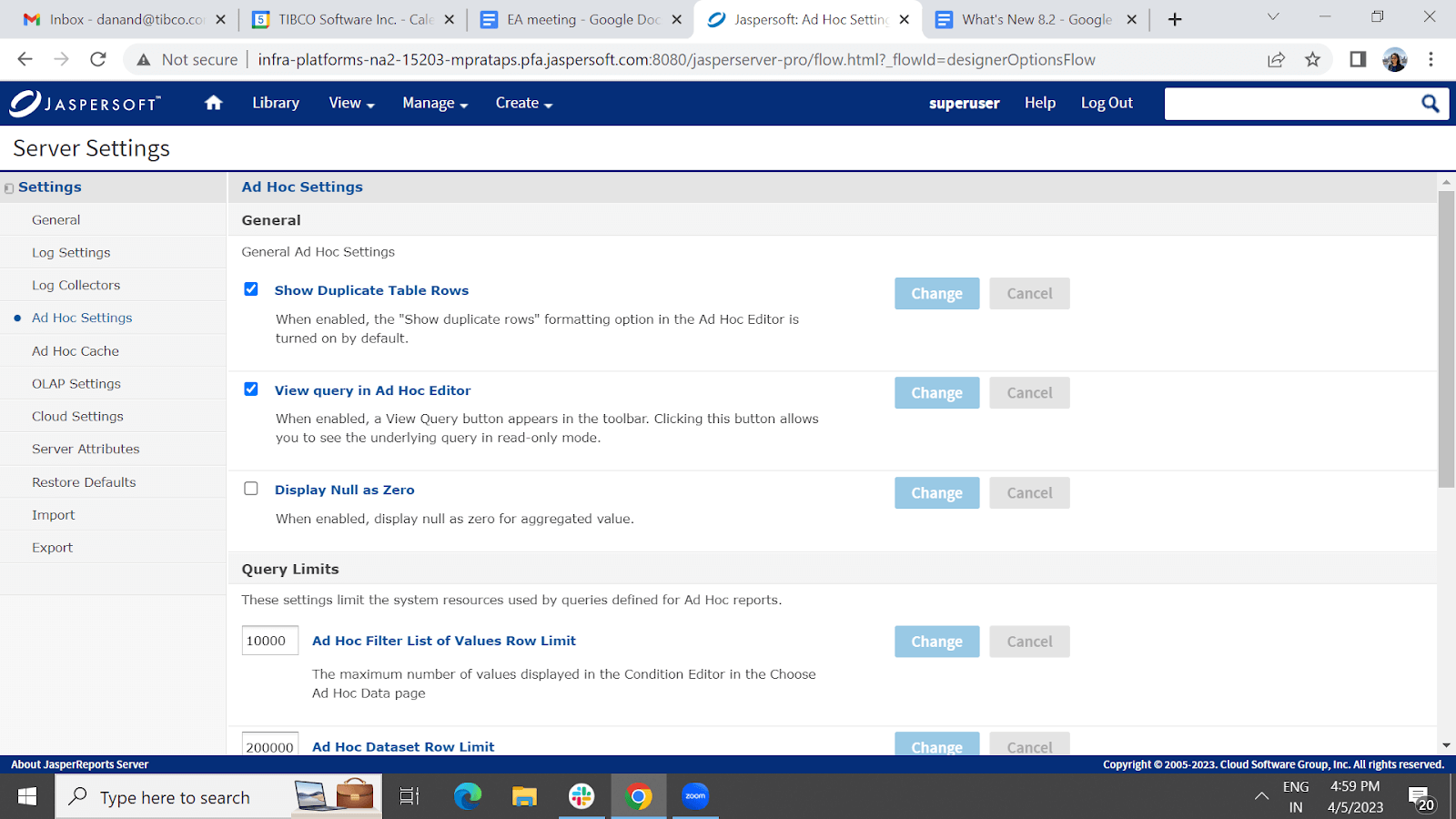Go to the Jaspersoft home icon

[x=214, y=103]
